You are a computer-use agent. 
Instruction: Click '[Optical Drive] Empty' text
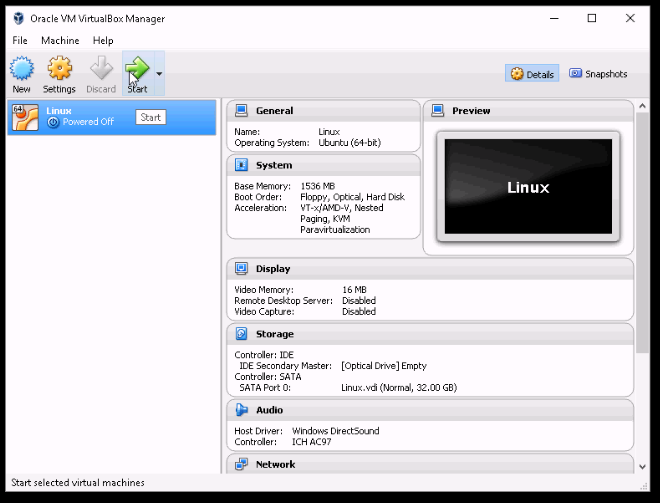384,366
